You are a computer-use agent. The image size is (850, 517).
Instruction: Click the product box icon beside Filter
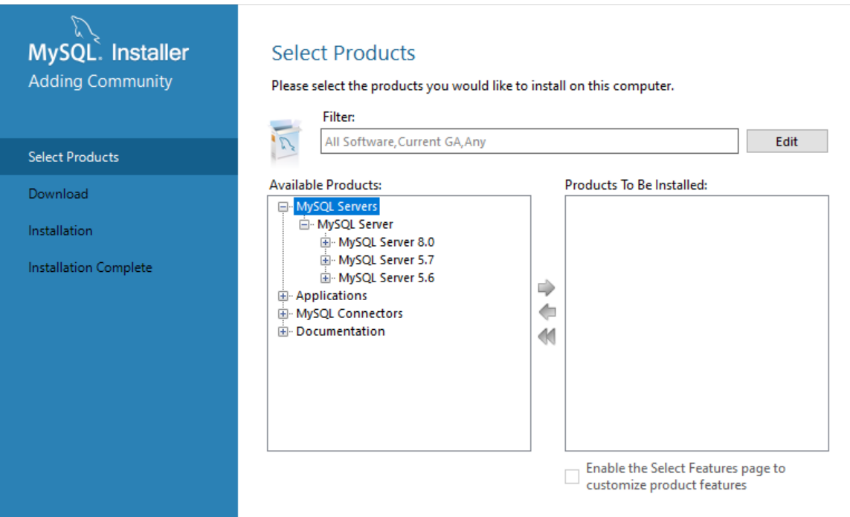[286, 143]
